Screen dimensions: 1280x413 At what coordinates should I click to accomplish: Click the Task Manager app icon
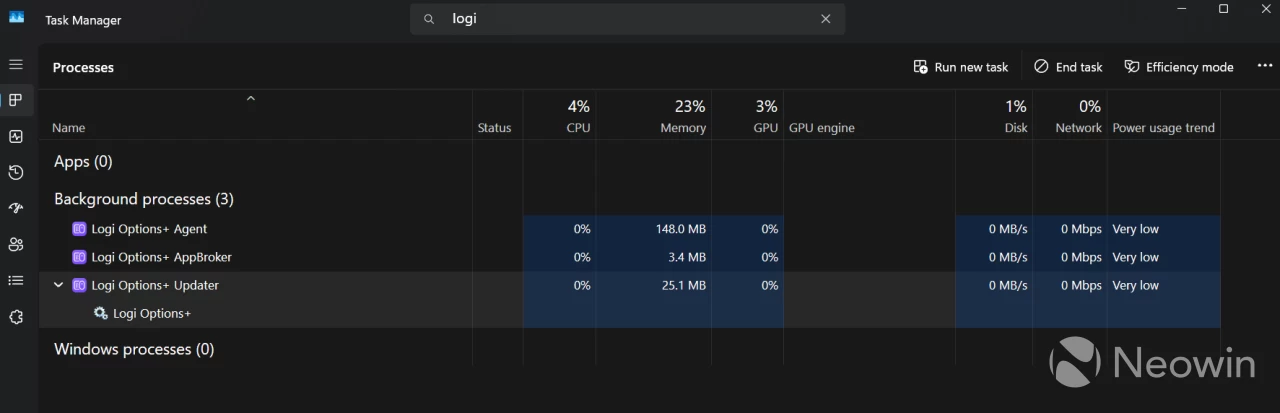pos(16,17)
